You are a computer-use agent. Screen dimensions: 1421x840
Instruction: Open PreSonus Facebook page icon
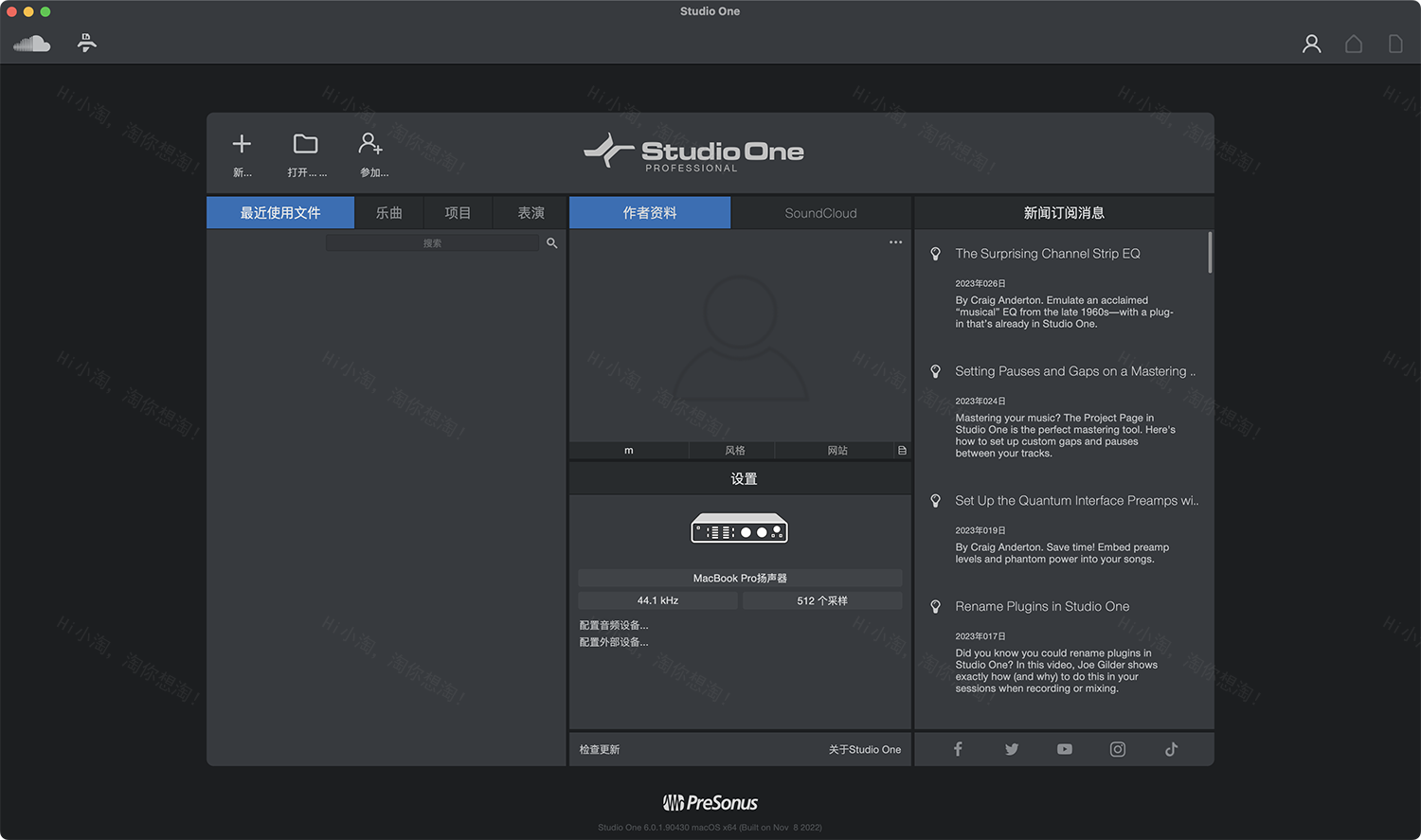click(x=958, y=748)
